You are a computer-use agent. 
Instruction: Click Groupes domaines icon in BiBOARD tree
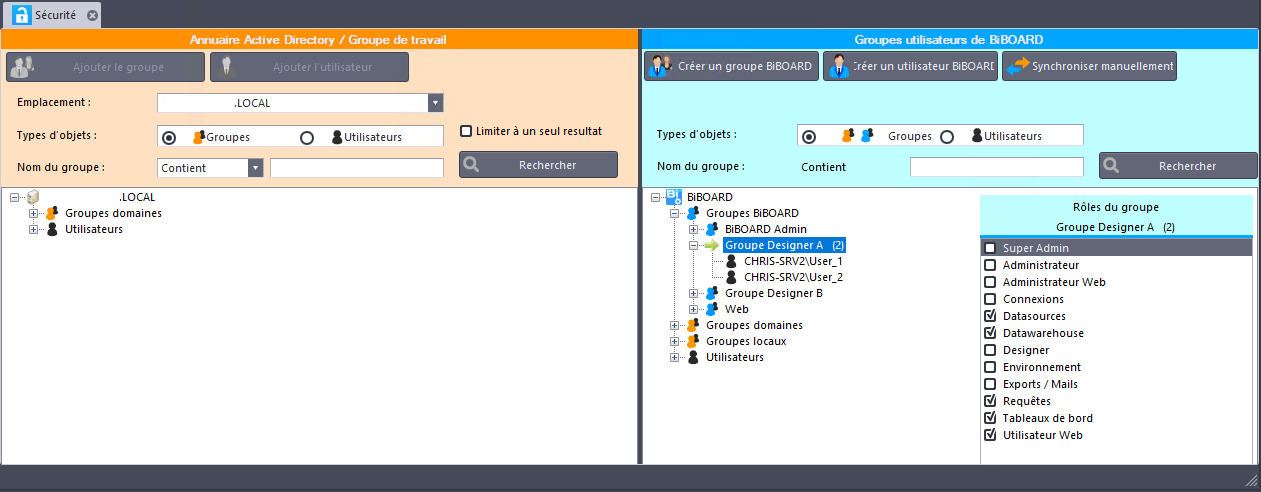click(693, 325)
